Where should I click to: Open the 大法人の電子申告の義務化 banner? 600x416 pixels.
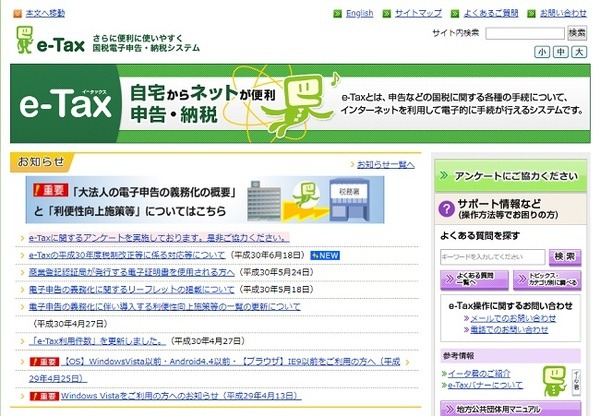click(x=205, y=200)
